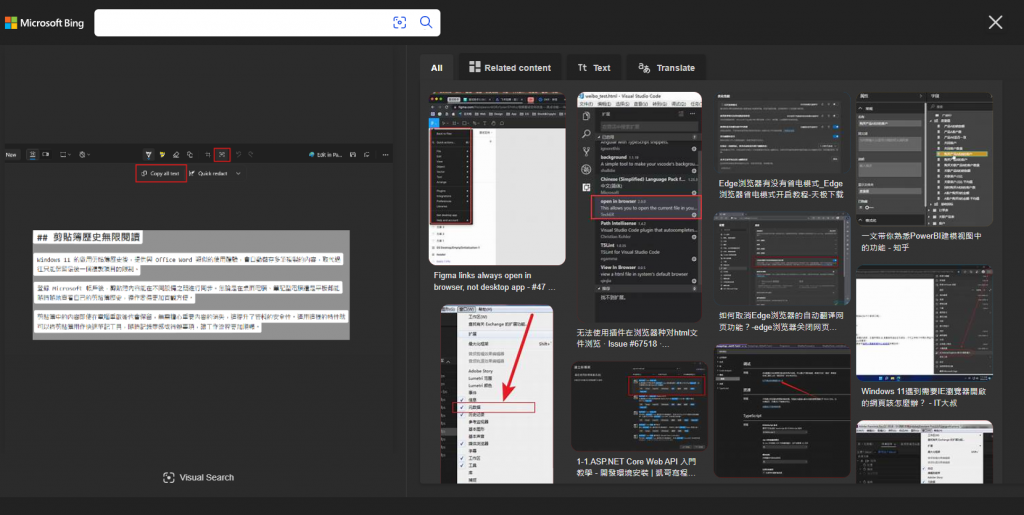Open visual search camera icon in search box
This screenshot has height=515, width=1024.
point(400,22)
